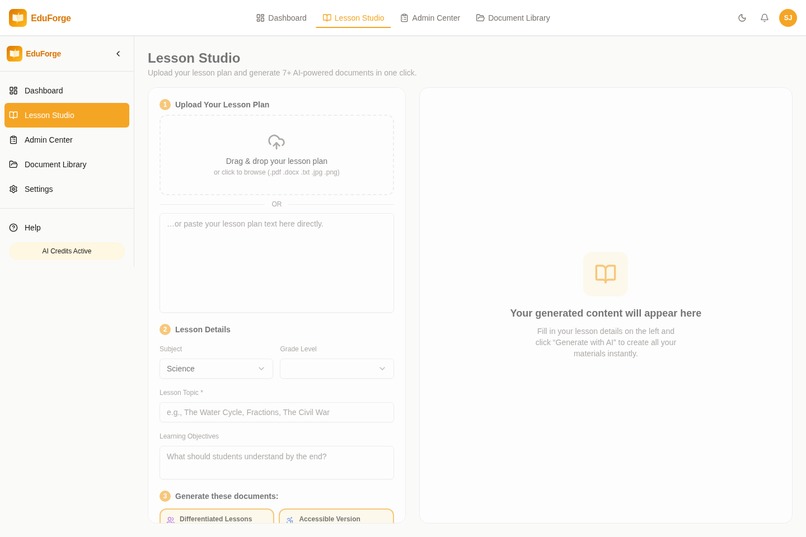Open Document Library in the sidebar
Viewport: 806px width, 537px height.
coord(67,164)
